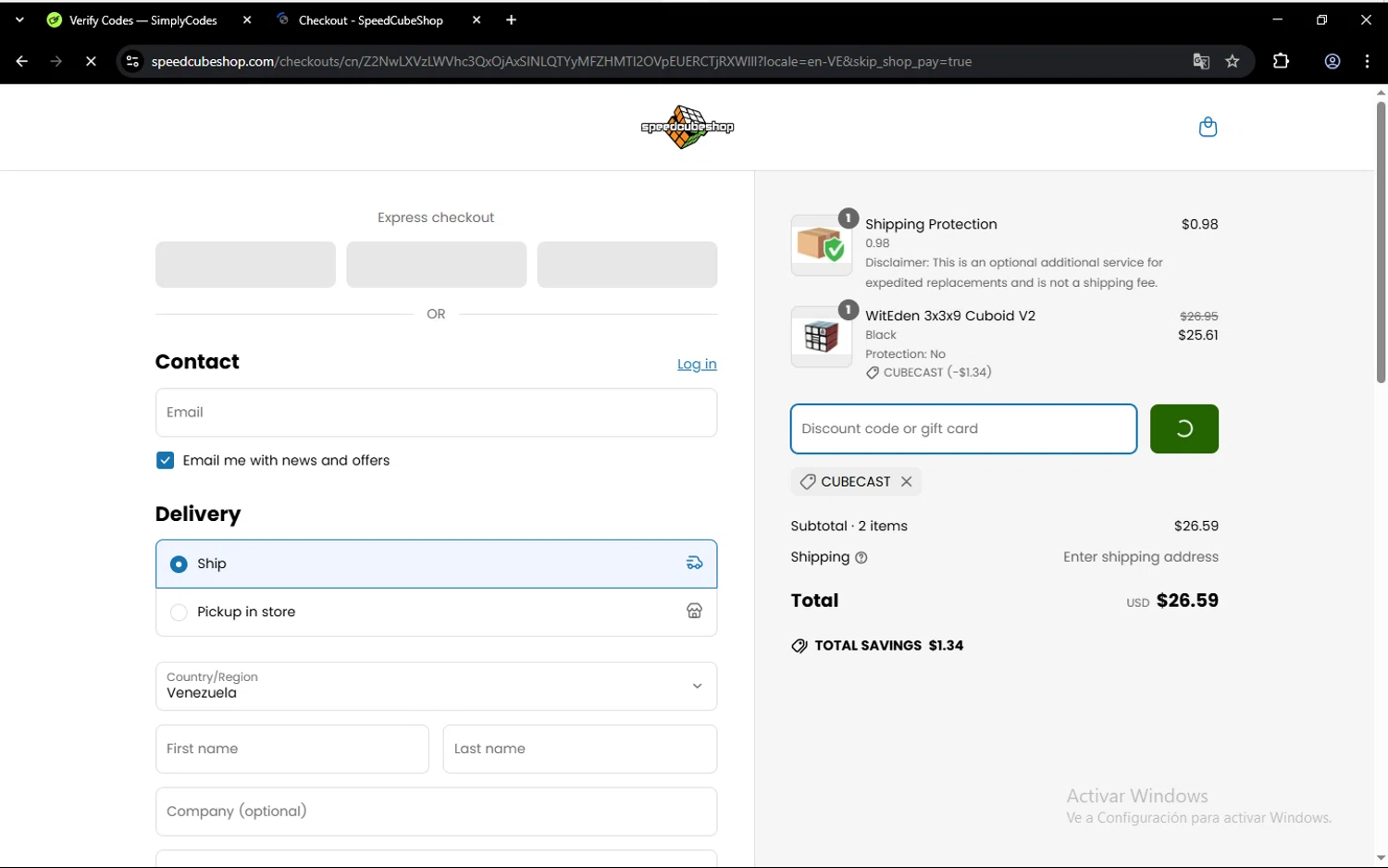Viewport: 1388px width, 868px height.
Task: Switch to Verify Codes — SimplyCodes tab
Action: (x=143, y=20)
